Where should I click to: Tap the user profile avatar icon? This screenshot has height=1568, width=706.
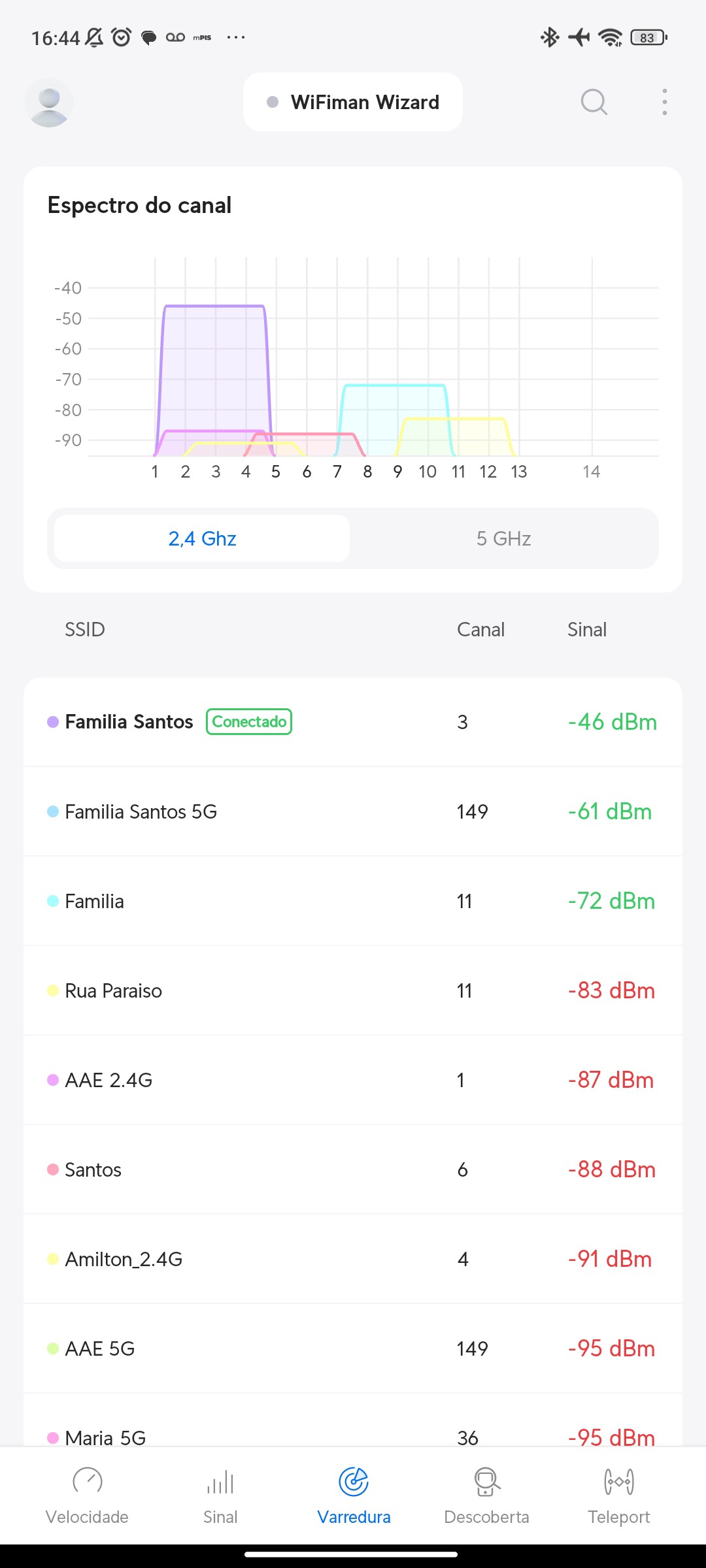pos(49,103)
